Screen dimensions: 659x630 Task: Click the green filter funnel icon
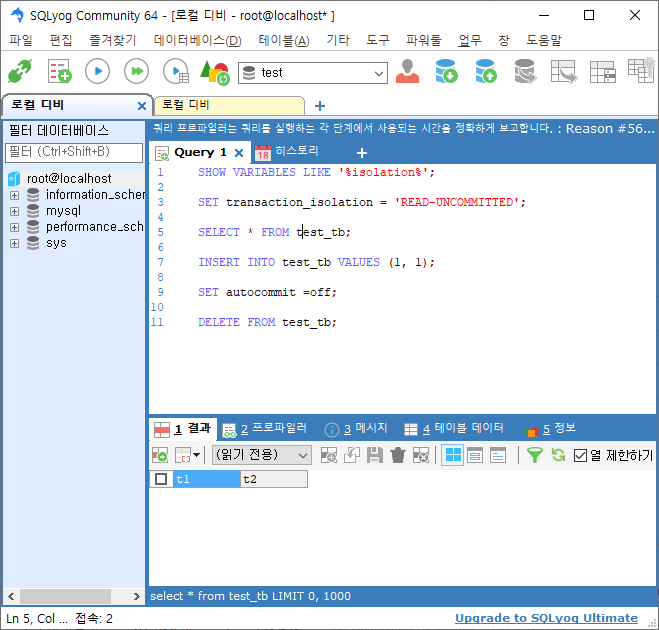pyautogui.click(x=535, y=455)
